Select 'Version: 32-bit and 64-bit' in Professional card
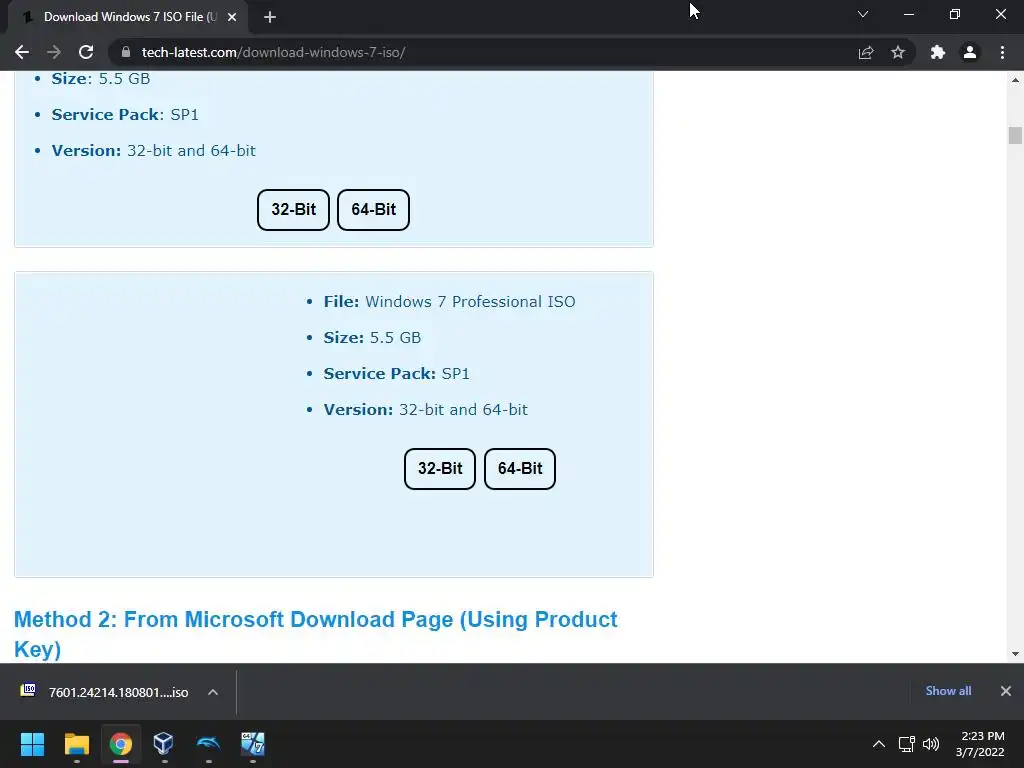The width and height of the screenshot is (1024, 768). 426,409
